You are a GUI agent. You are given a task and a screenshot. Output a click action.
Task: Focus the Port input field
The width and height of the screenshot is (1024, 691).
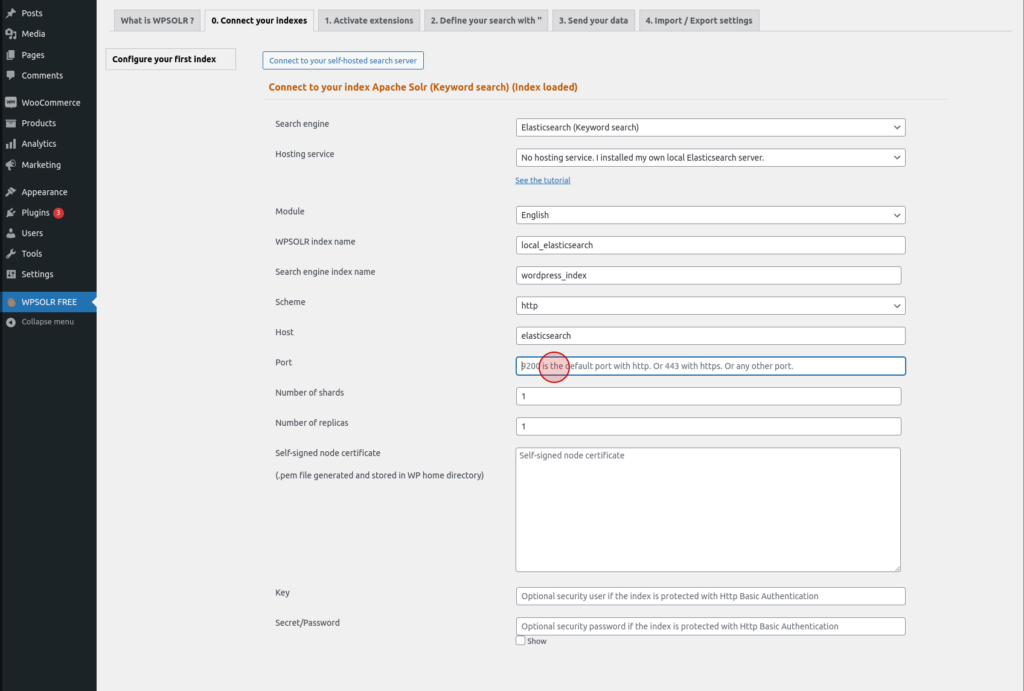point(710,366)
